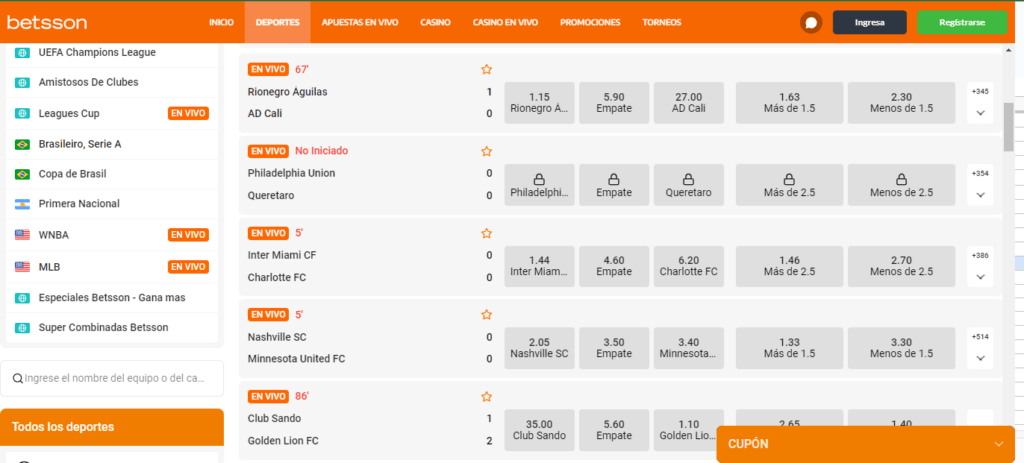The height and width of the screenshot is (463, 1024).
Task: Select Club Sando odds 35.00
Action: (539, 430)
